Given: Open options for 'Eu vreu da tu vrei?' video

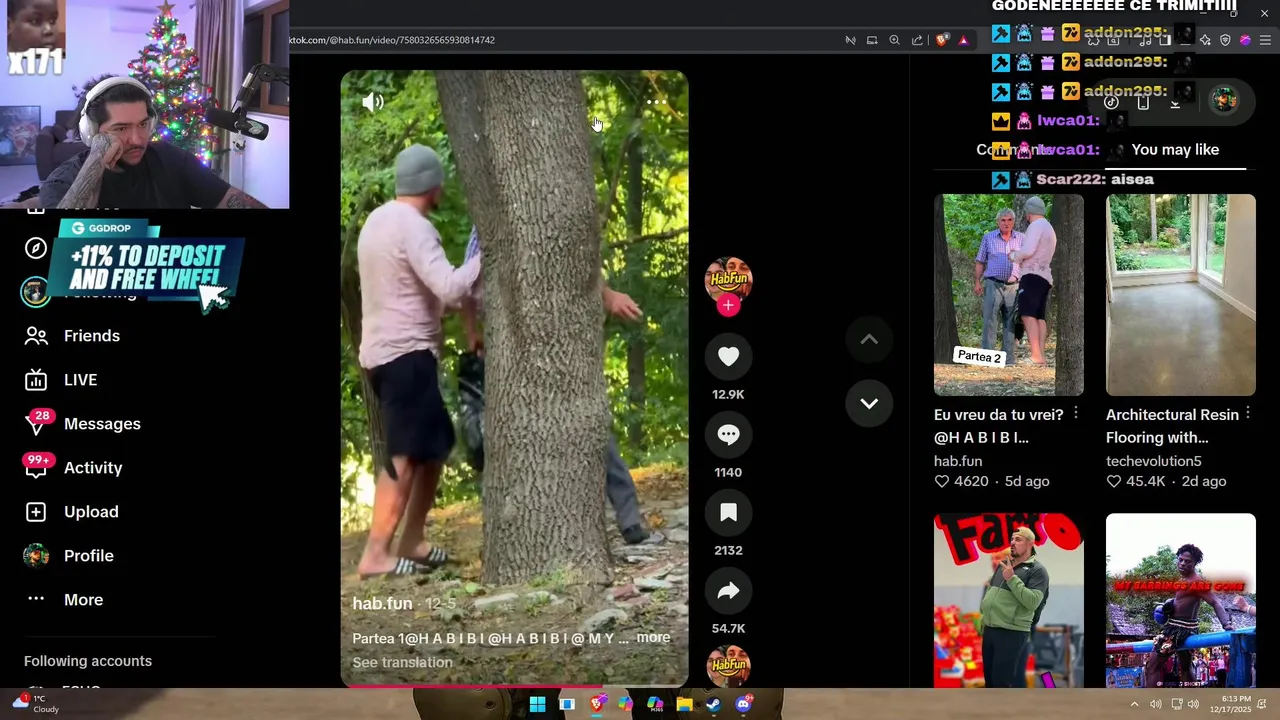Looking at the screenshot, I should (x=1076, y=413).
